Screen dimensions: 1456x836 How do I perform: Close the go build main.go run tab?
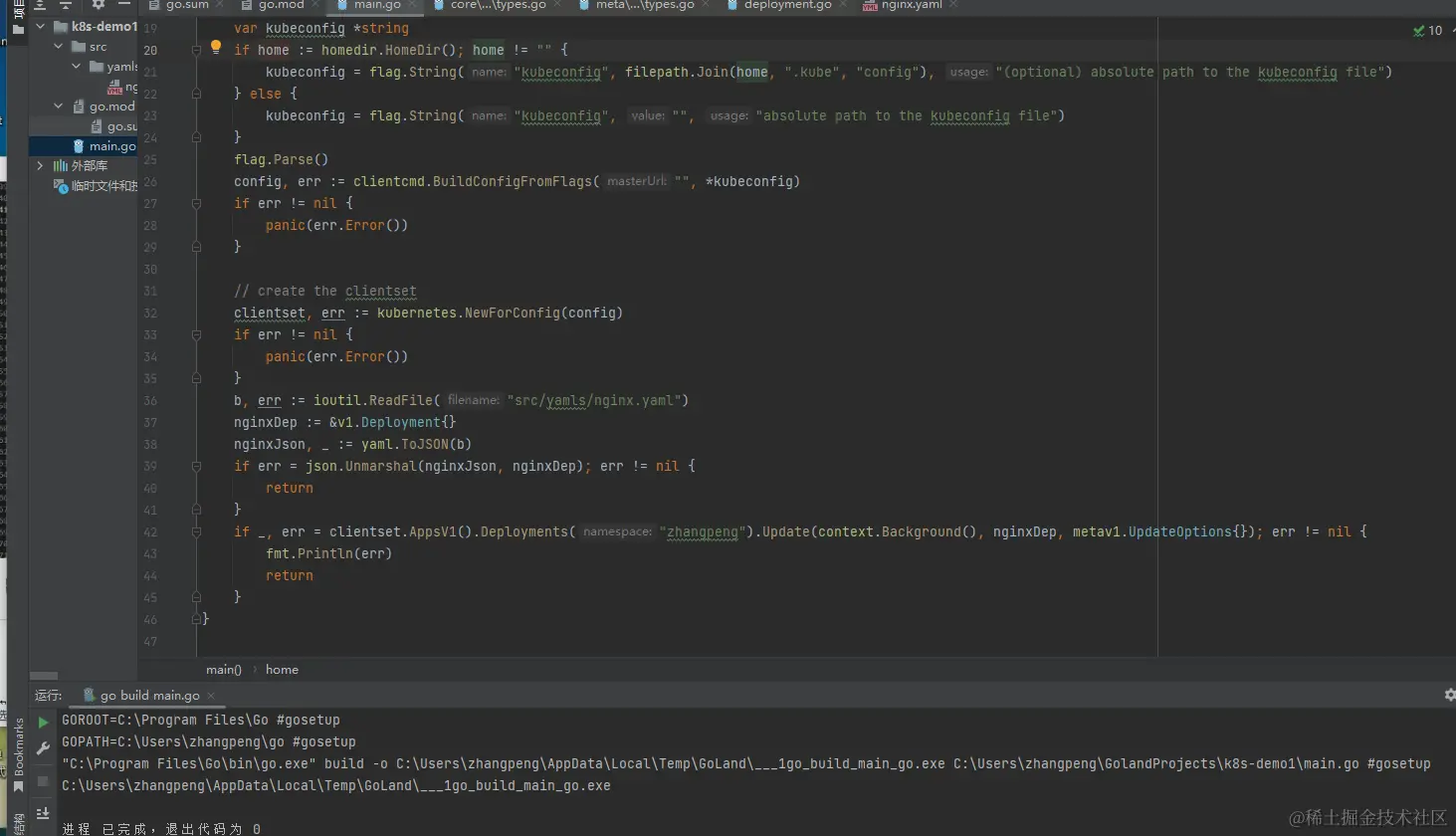click(211, 696)
